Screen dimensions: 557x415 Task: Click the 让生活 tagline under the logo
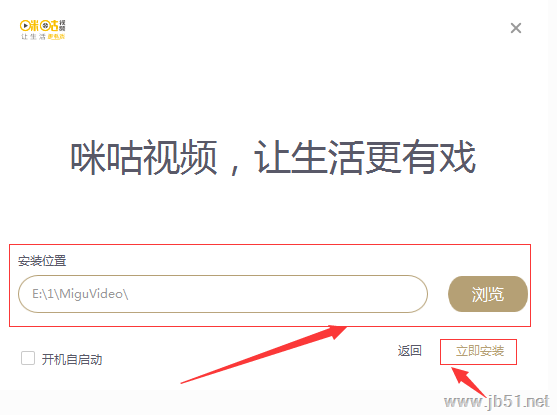pyautogui.click(x=33, y=37)
